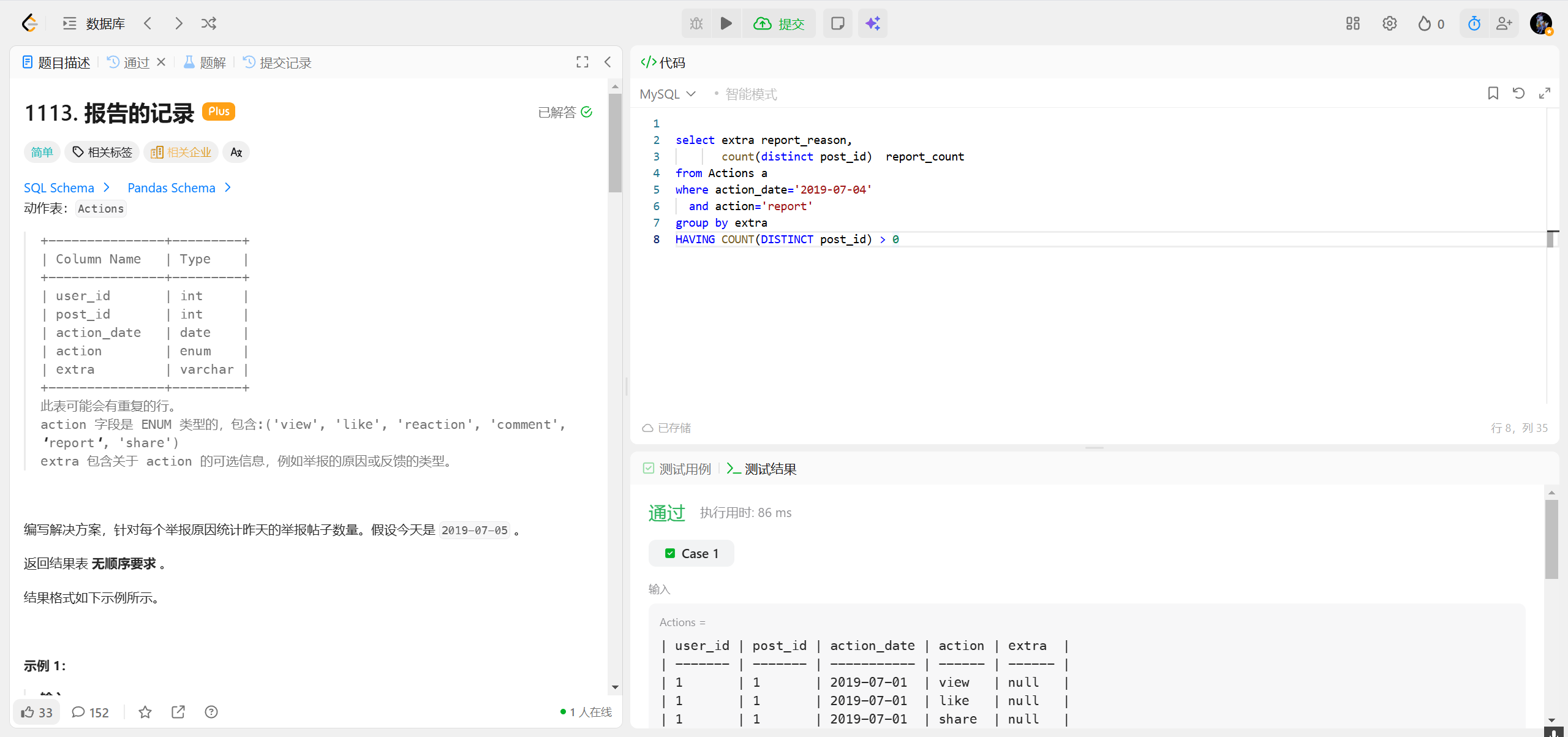Open the AI sparkle assistant icon
Viewport: 1568px width, 737px height.
click(872, 23)
